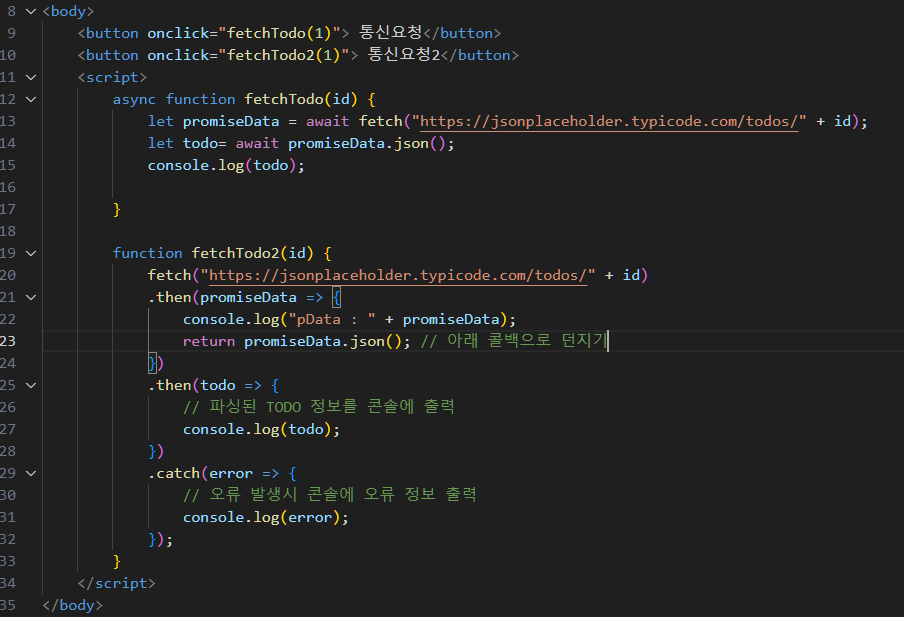Click 'let todo=' declaration on line 14
The image size is (904, 617).
pos(187,144)
